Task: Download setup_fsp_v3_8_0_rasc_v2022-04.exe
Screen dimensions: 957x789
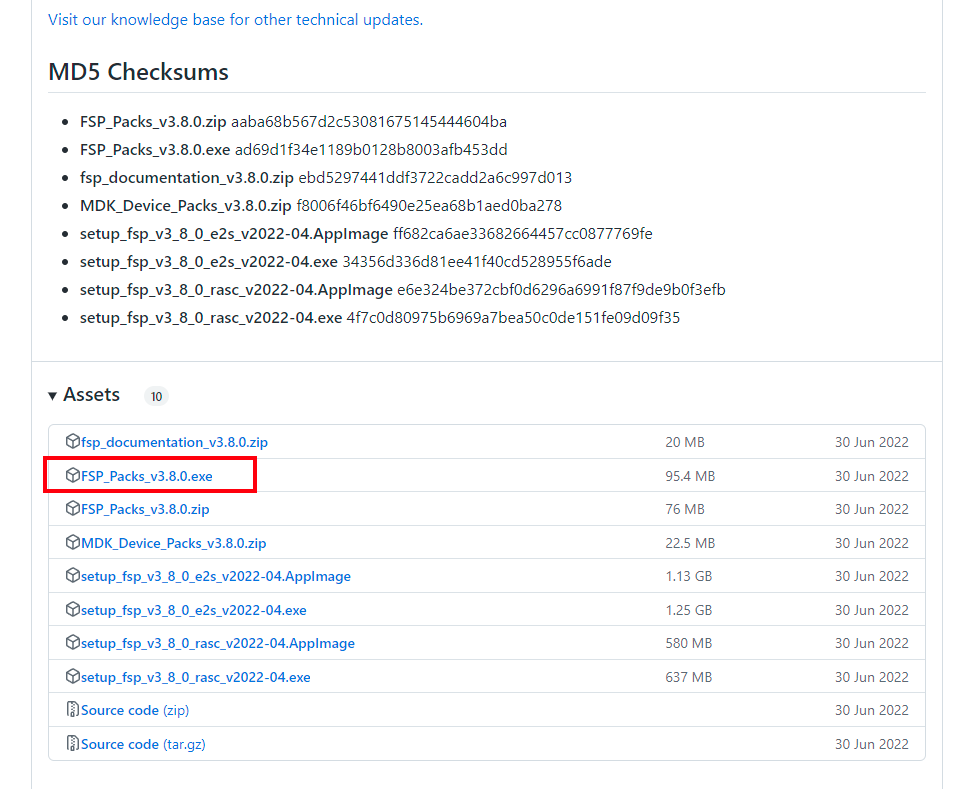Action: pyautogui.click(x=195, y=677)
